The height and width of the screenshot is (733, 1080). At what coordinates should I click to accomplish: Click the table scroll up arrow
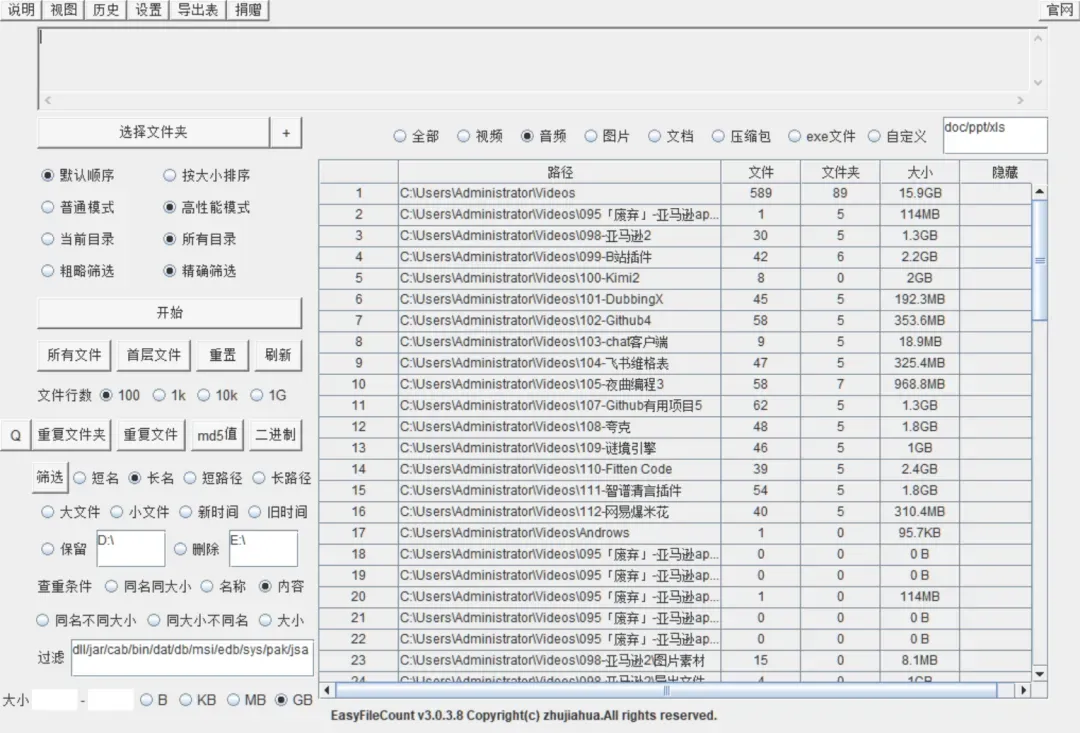point(1039,191)
